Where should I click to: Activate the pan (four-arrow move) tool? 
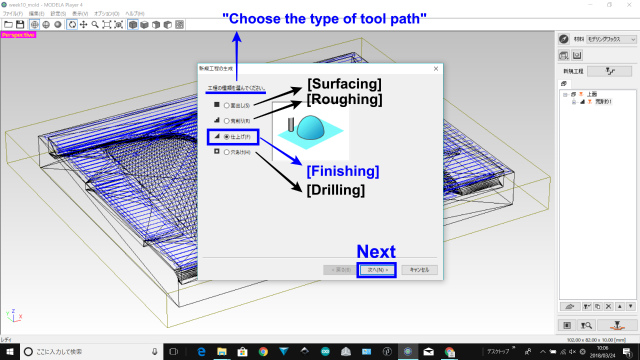pos(84,24)
